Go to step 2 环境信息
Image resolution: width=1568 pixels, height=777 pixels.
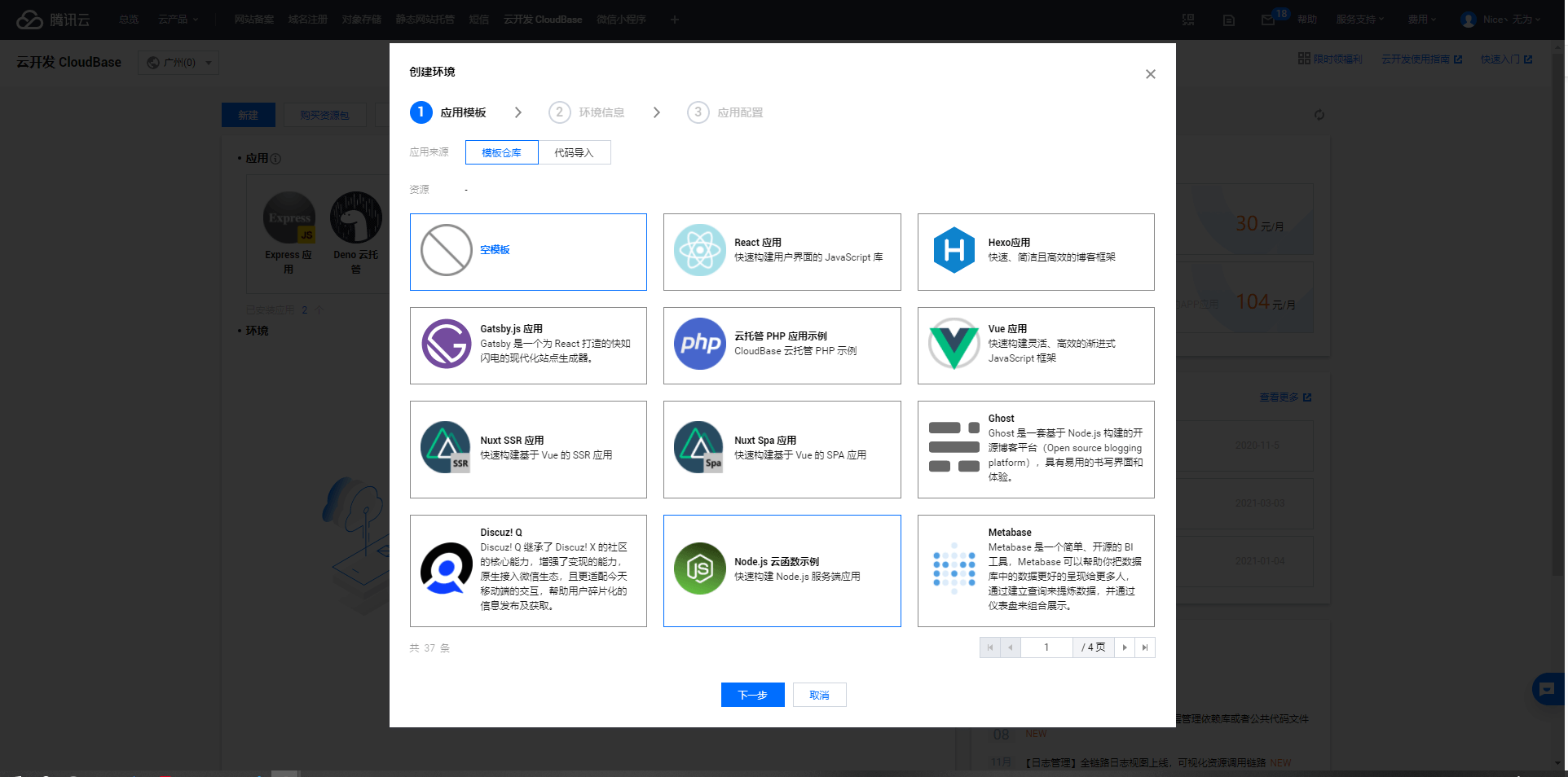tap(587, 112)
